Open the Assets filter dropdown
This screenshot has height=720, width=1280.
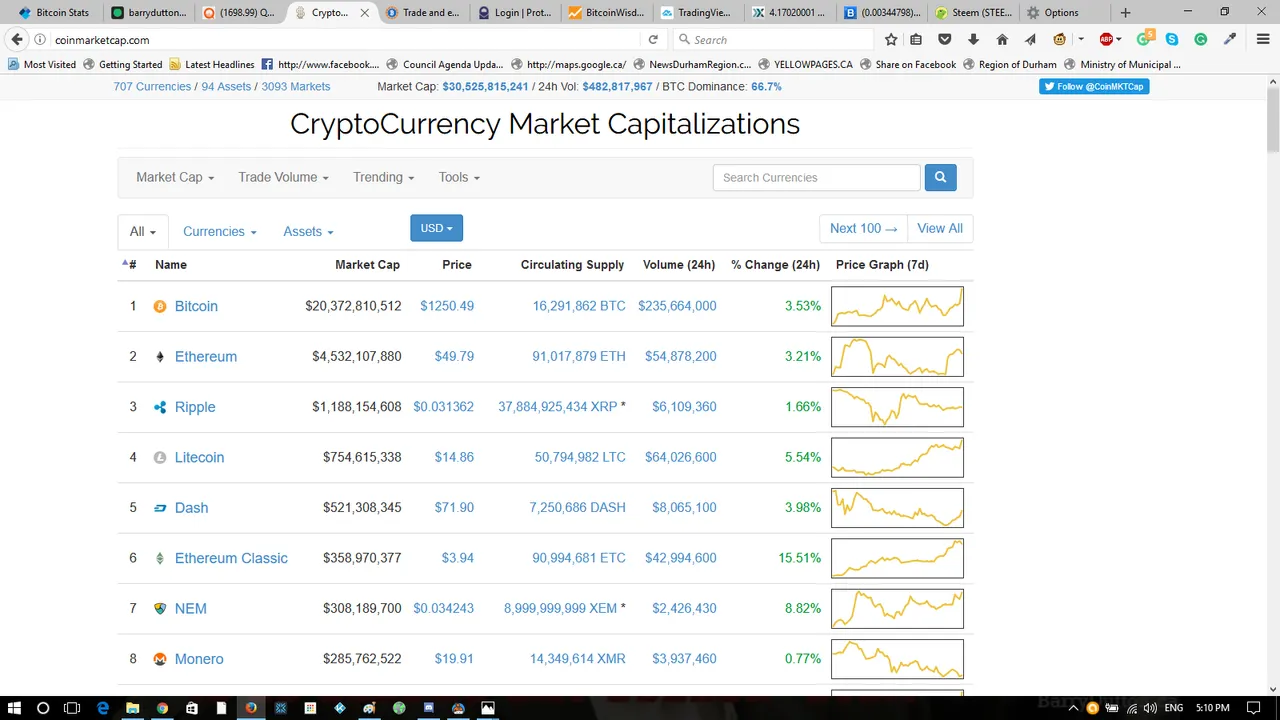308,231
